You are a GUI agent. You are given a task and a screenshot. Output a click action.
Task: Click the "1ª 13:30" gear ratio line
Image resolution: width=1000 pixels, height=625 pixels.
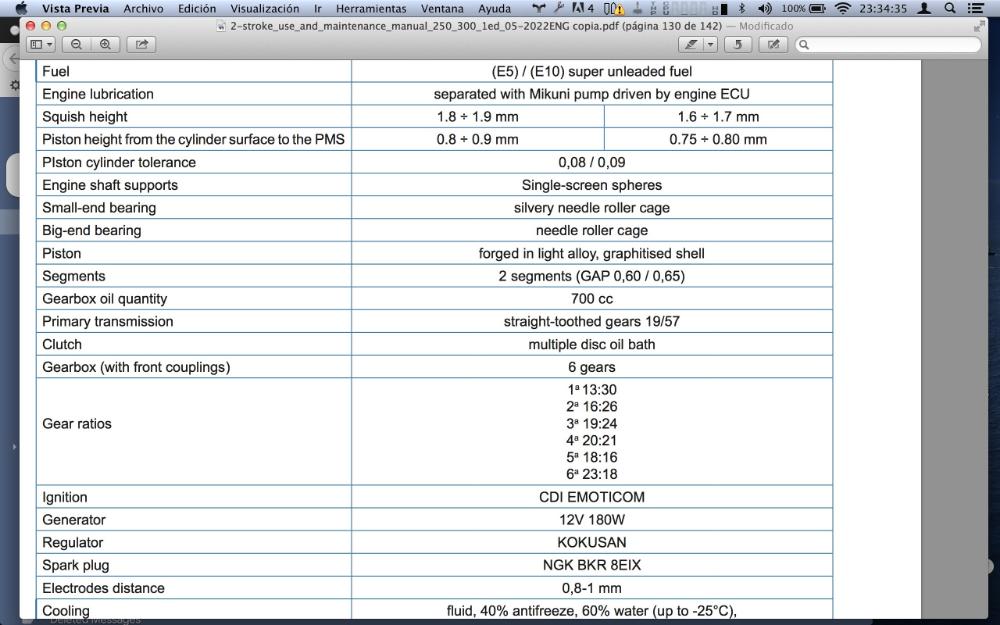tap(591, 390)
